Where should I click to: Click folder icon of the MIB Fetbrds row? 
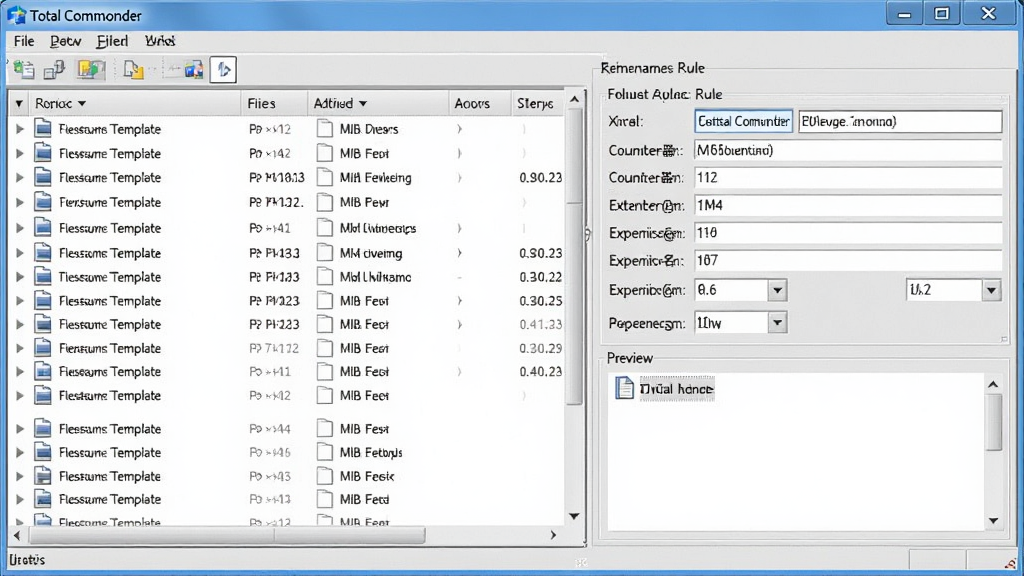coord(43,452)
